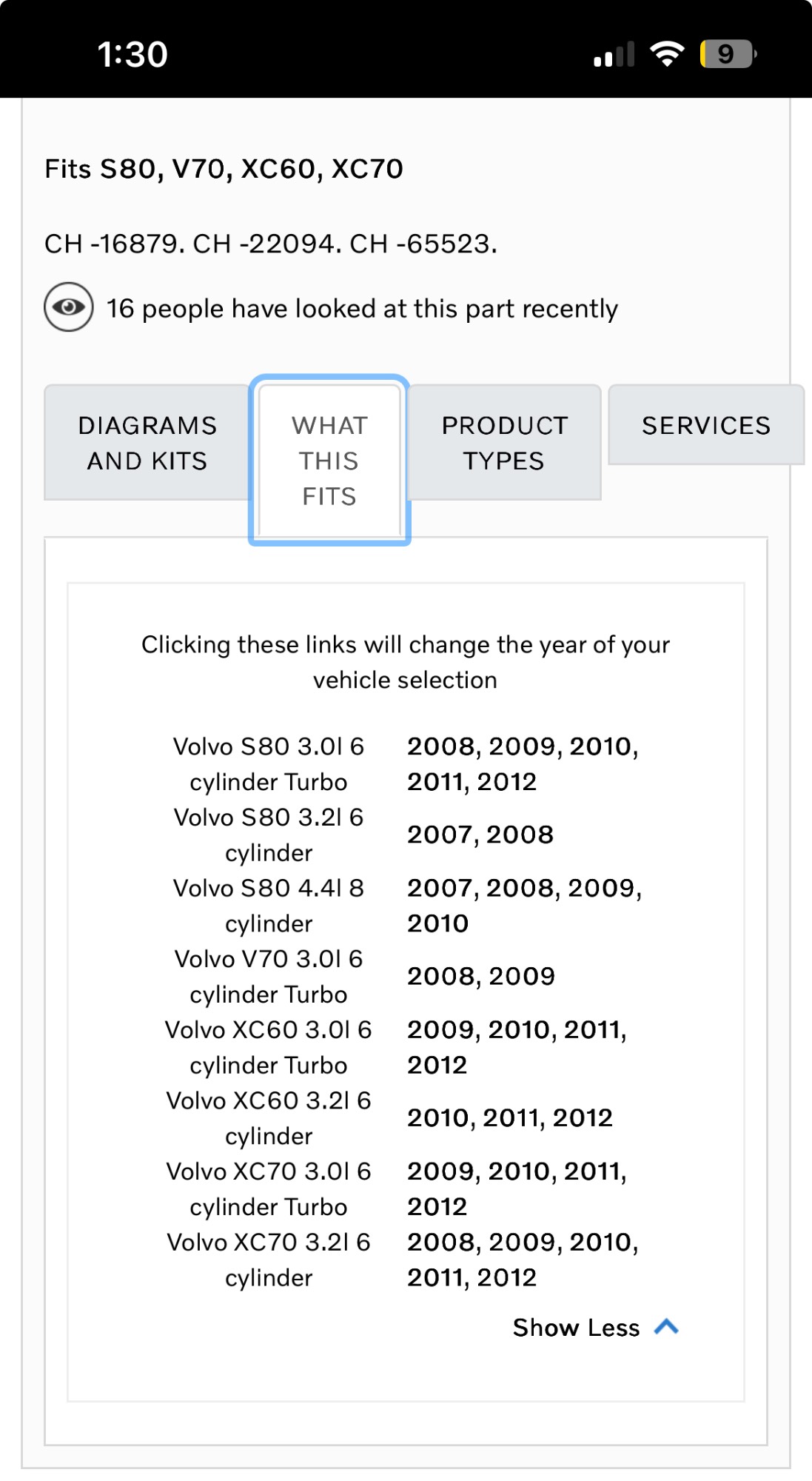Tap the battery indicator in status bar
The width and height of the screenshot is (812, 1481).
tap(728, 54)
